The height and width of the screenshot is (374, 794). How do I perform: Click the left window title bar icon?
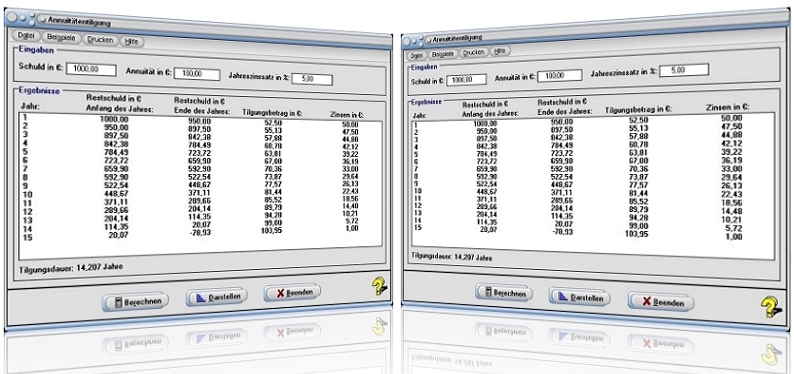[x=43, y=19]
